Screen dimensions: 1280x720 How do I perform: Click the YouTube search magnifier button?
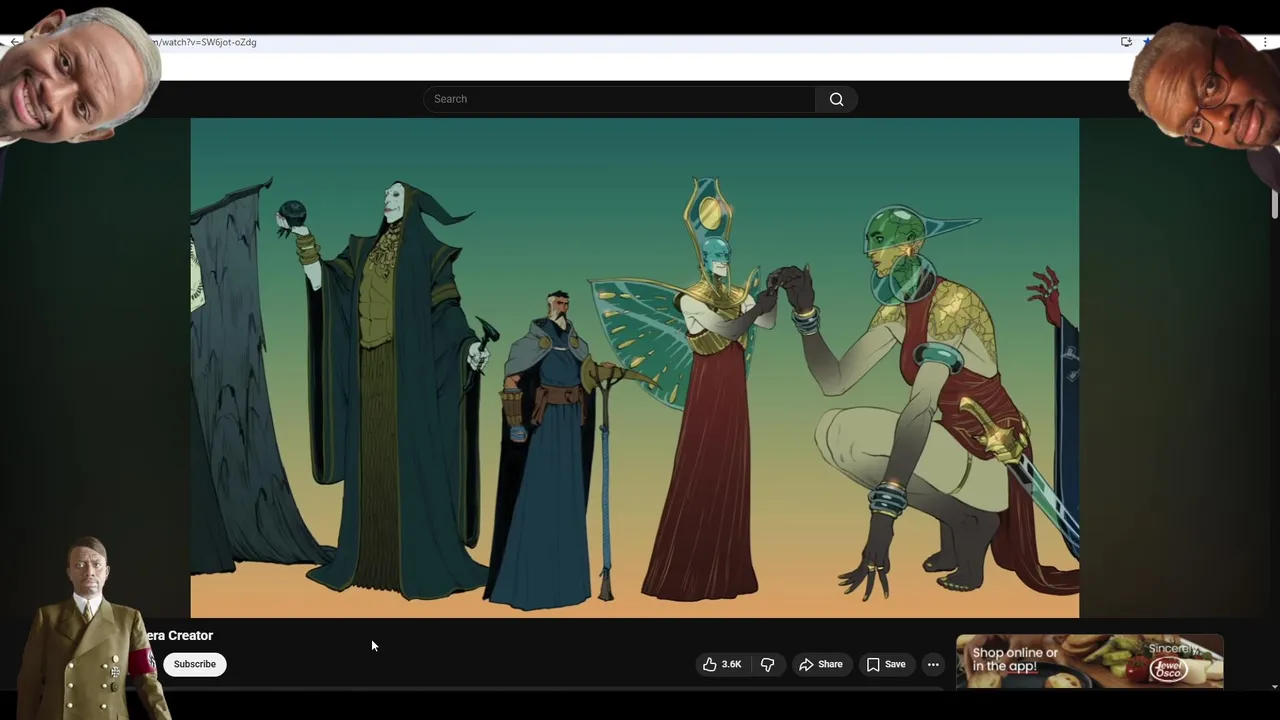click(836, 99)
